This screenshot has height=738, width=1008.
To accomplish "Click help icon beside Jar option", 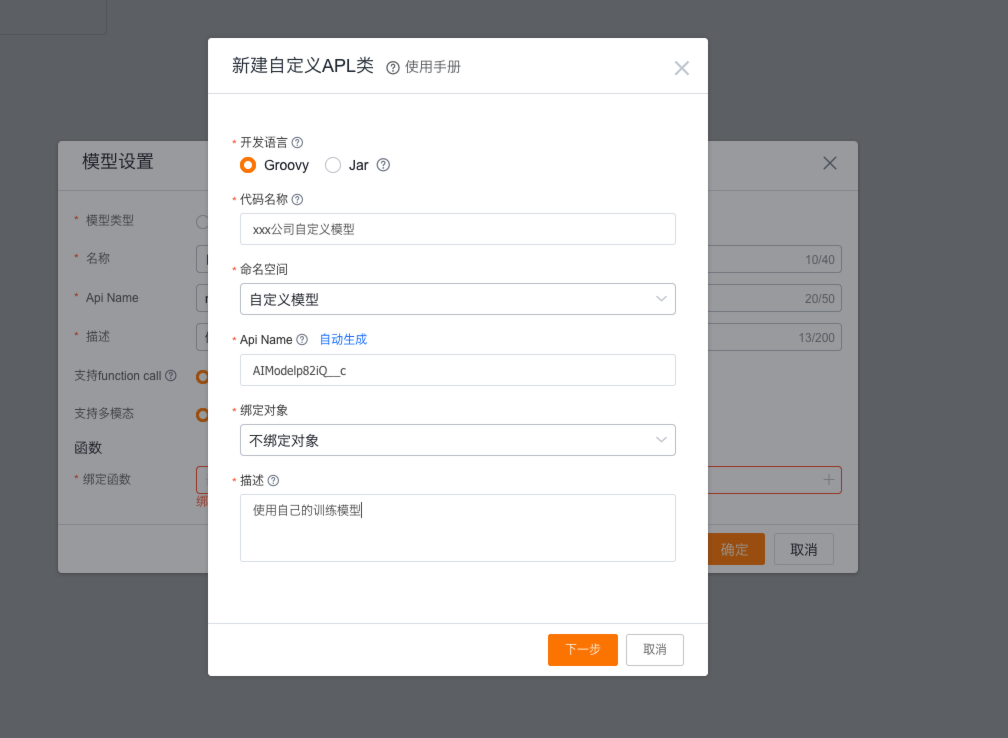I will pos(383,165).
